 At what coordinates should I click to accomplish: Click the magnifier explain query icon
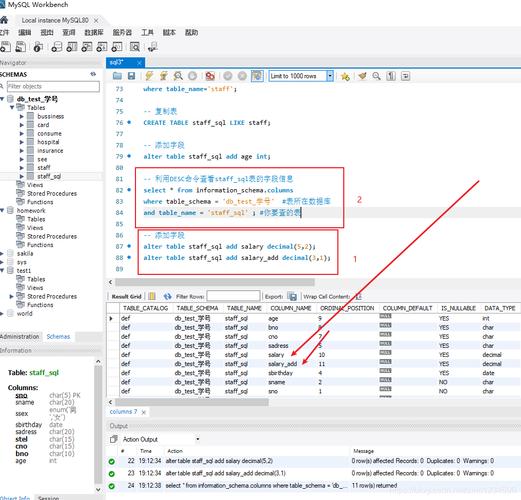click(x=178, y=76)
